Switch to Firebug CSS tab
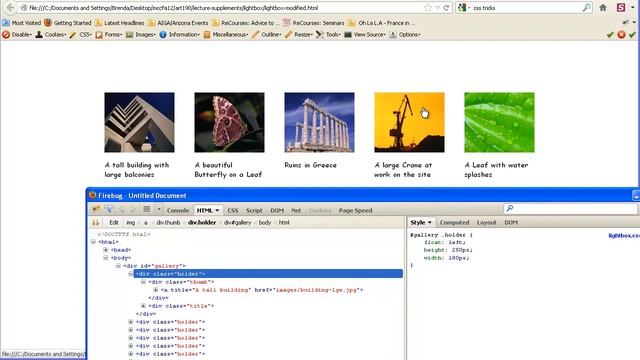Image resolution: width=640 pixels, height=360 pixels. pyautogui.click(x=233, y=211)
